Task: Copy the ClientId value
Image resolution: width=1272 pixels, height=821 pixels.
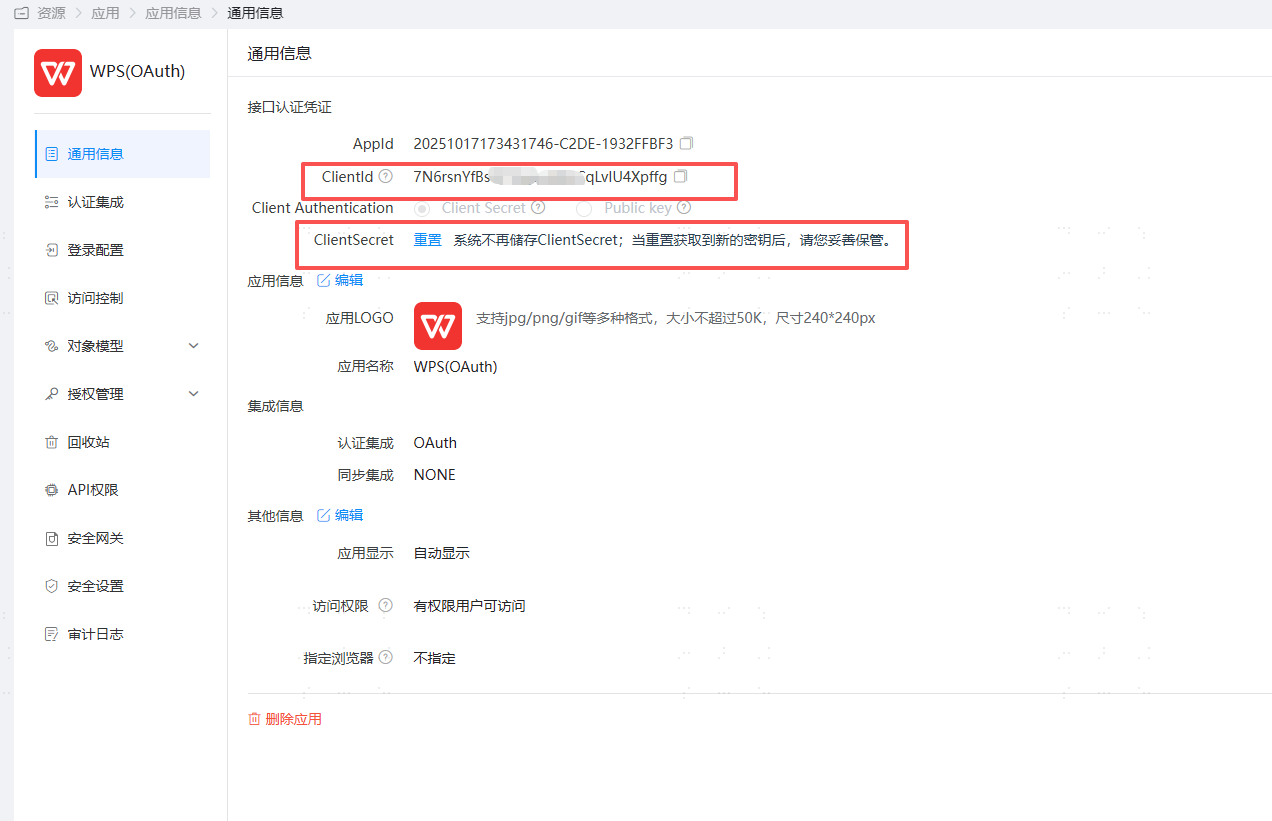Action: [x=681, y=177]
